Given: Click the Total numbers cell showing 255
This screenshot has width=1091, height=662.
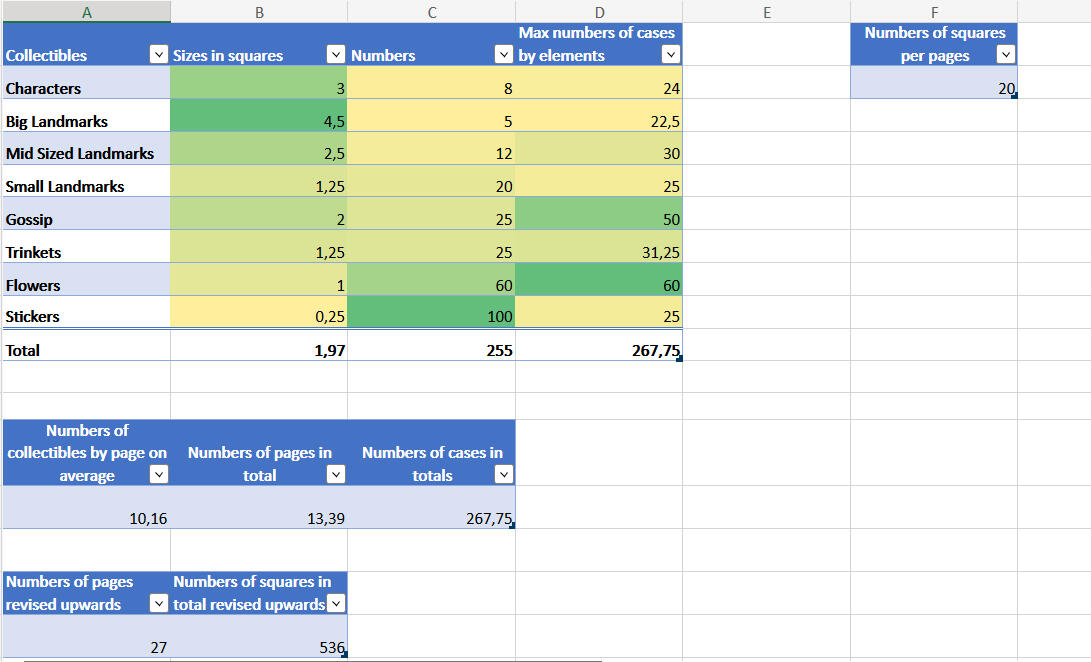Looking at the screenshot, I should [x=431, y=351].
